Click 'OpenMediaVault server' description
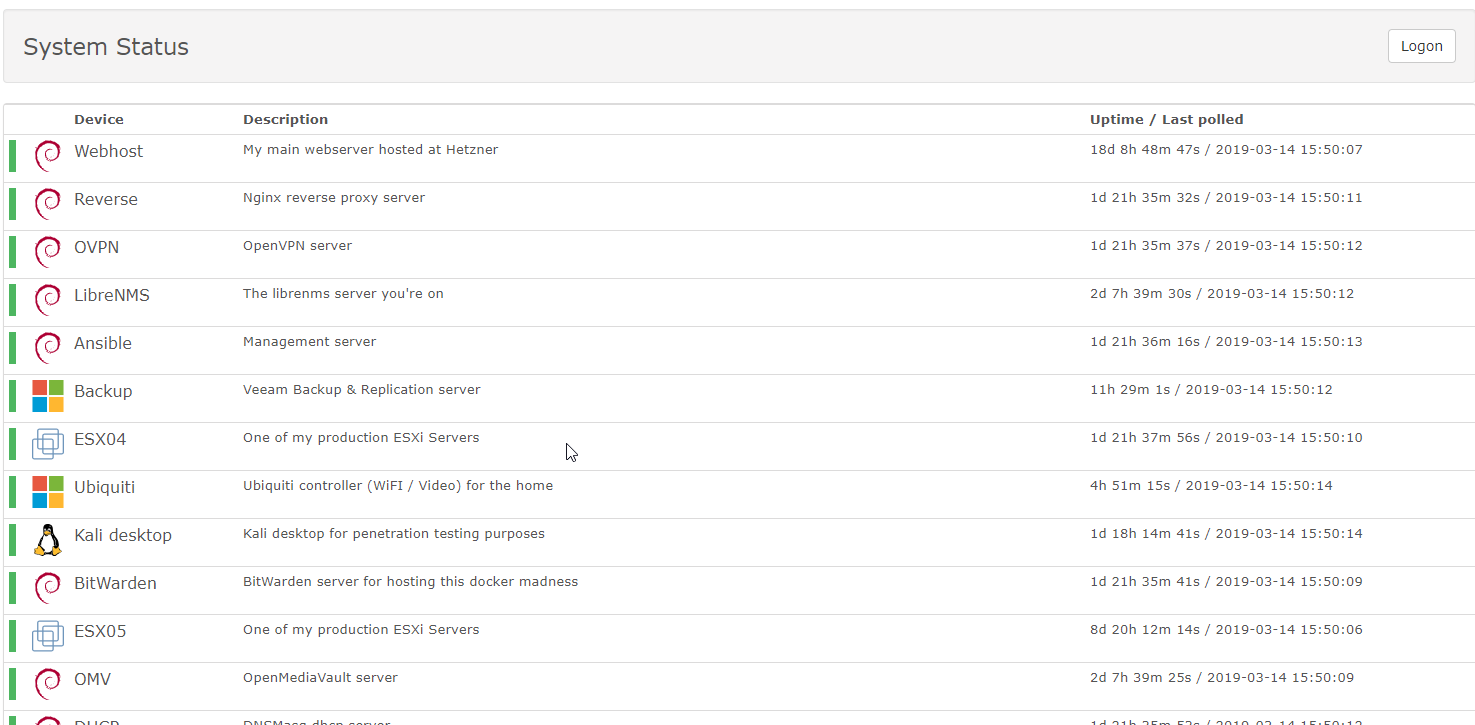 (x=320, y=678)
